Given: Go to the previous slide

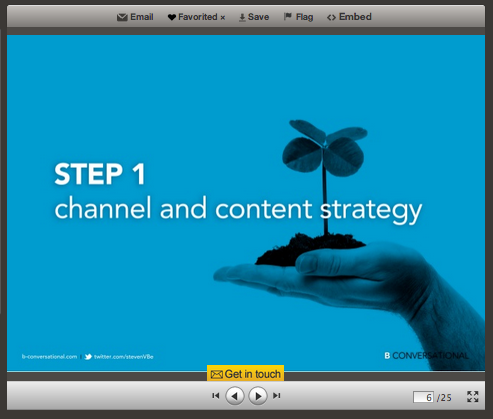Looking at the screenshot, I should 235,396.
